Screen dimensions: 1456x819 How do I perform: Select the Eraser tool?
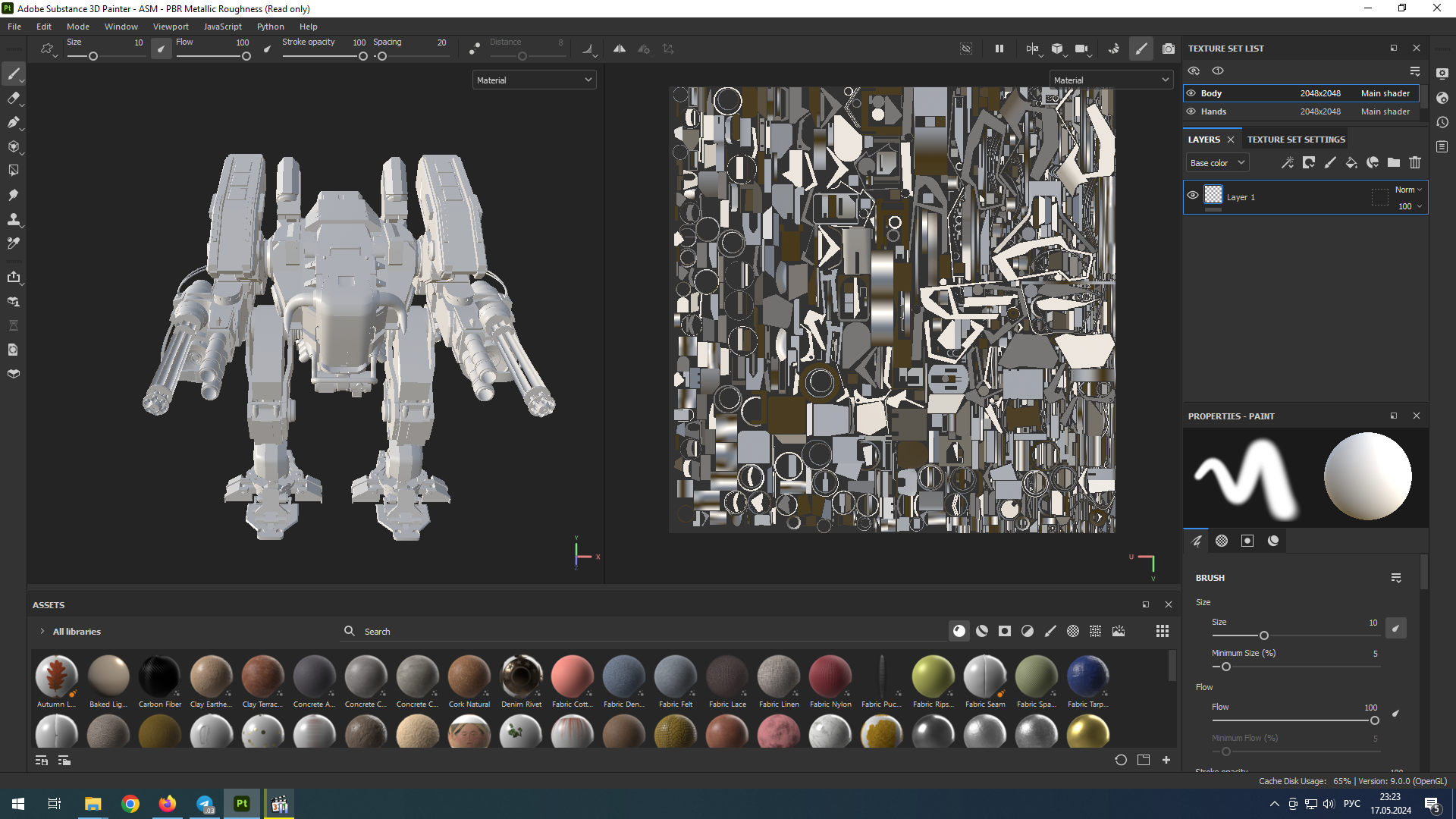pyautogui.click(x=13, y=98)
